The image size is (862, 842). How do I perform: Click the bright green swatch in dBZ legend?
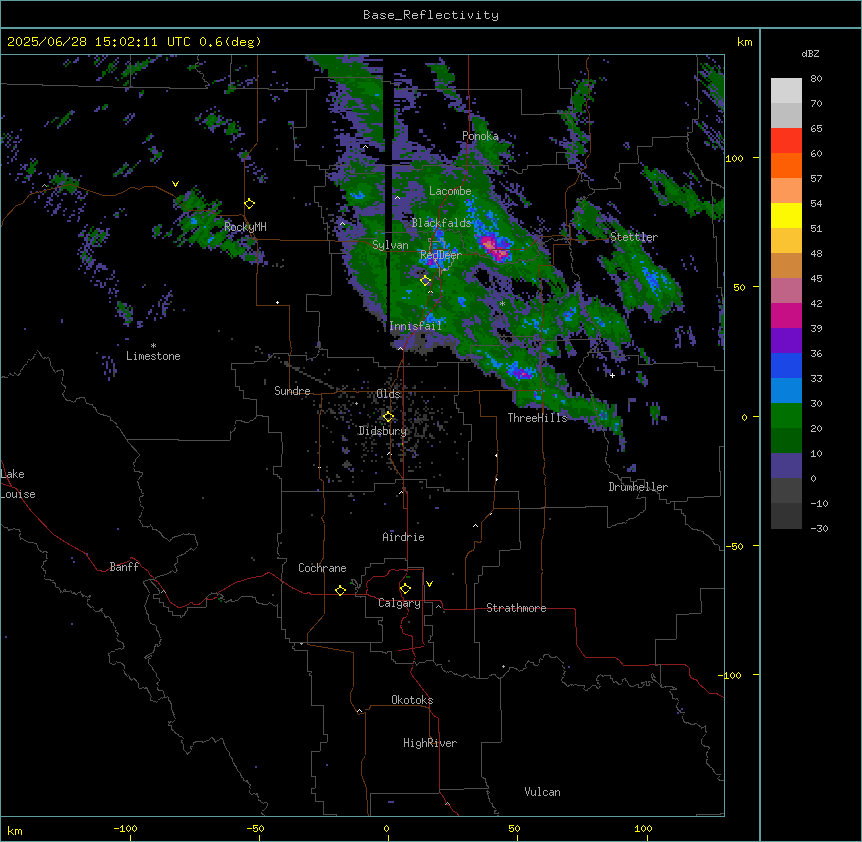786,416
